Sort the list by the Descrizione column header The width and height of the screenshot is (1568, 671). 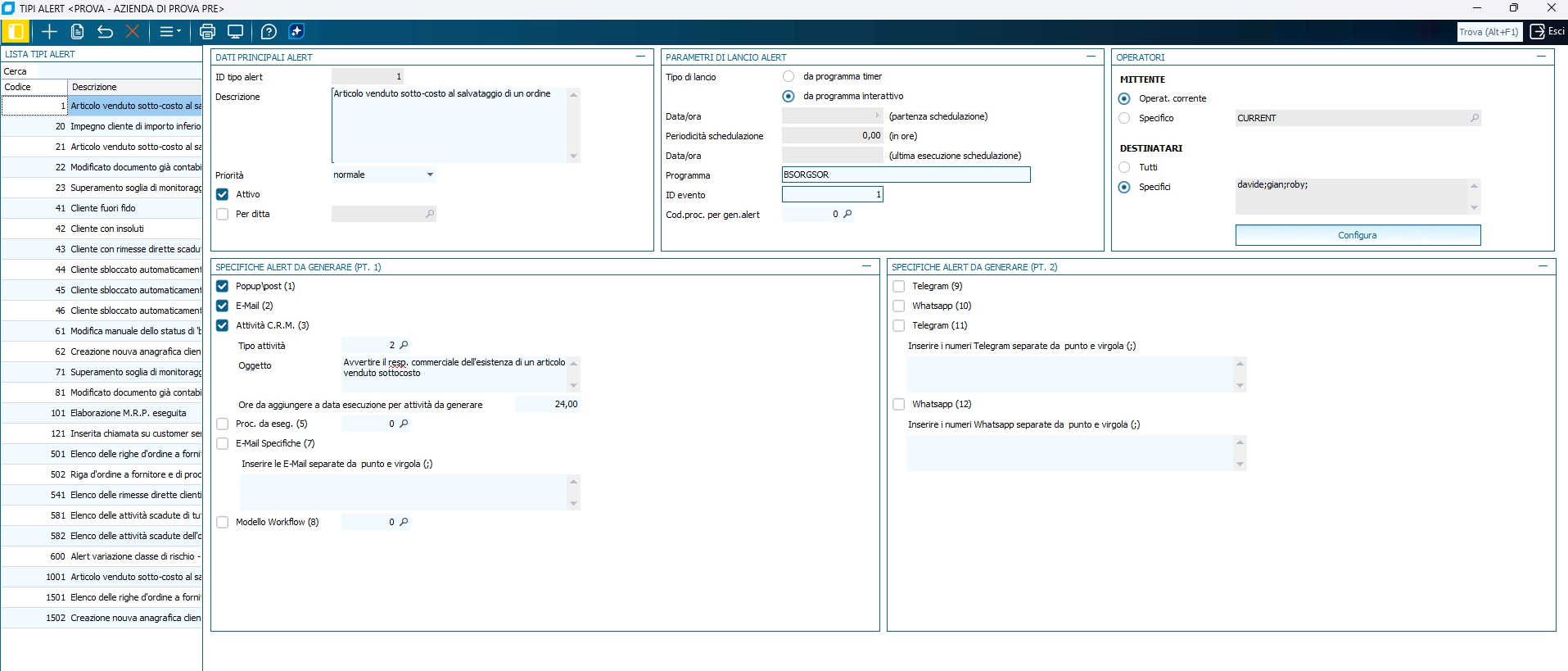[x=135, y=87]
